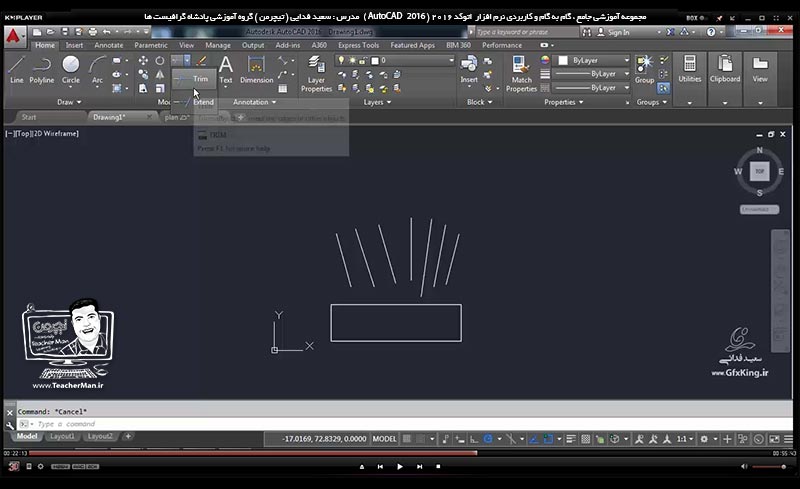Select the Polyline tool
Image resolution: width=800 pixels, height=489 pixels.
41,69
